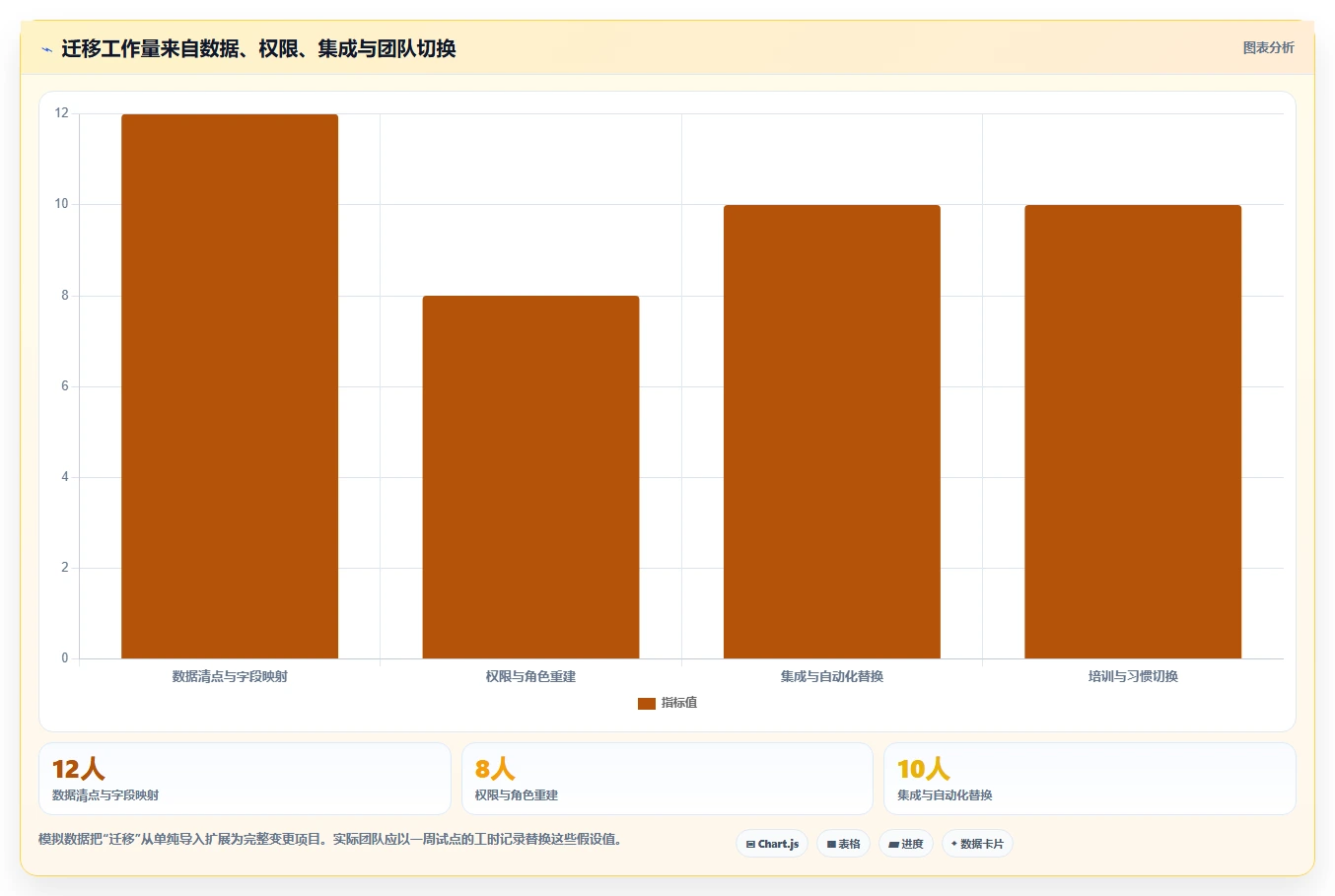Click the 图表分析 label in the header
Image resolution: width=1335 pixels, height=896 pixels.
point(1268,47)
